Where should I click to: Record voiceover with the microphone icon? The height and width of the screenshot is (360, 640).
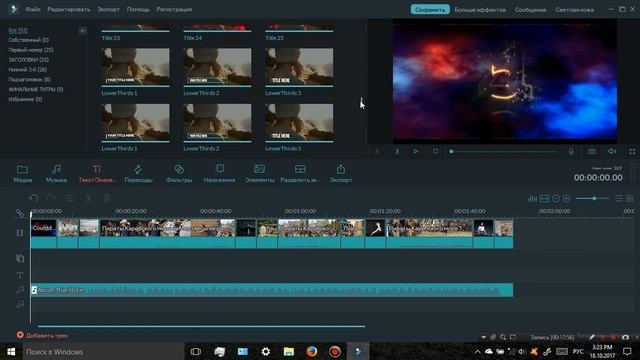click(x=571, y=151)
